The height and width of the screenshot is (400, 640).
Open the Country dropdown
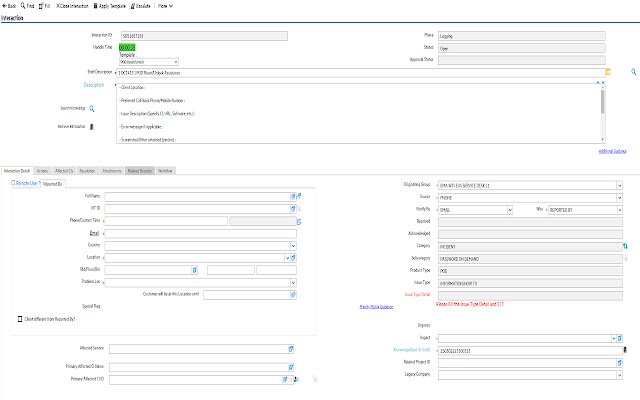[x=293, y=246]
